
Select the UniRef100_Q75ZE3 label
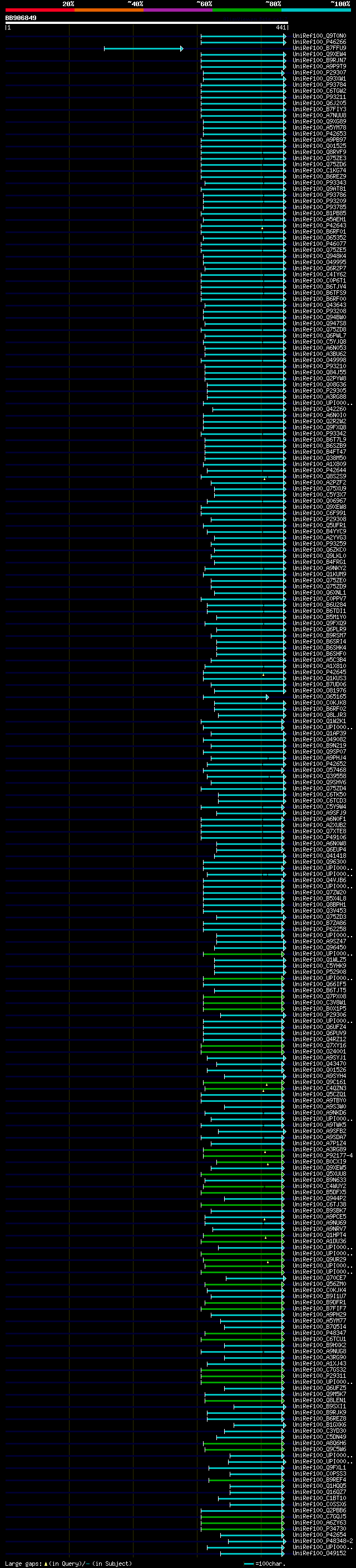tap(319, 159)
